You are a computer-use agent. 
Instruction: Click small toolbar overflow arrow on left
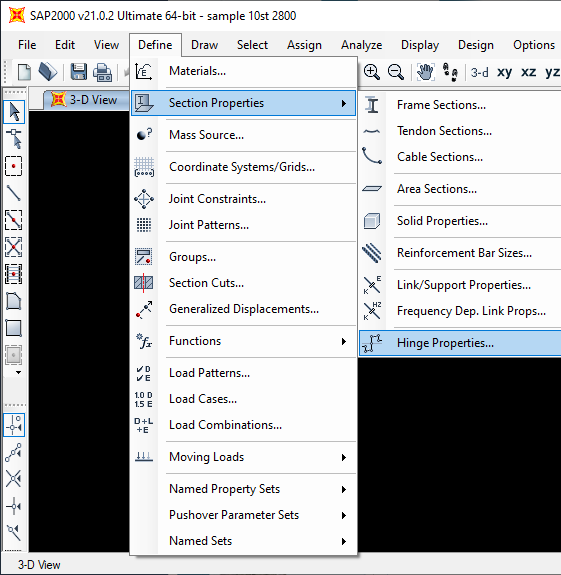18,373
